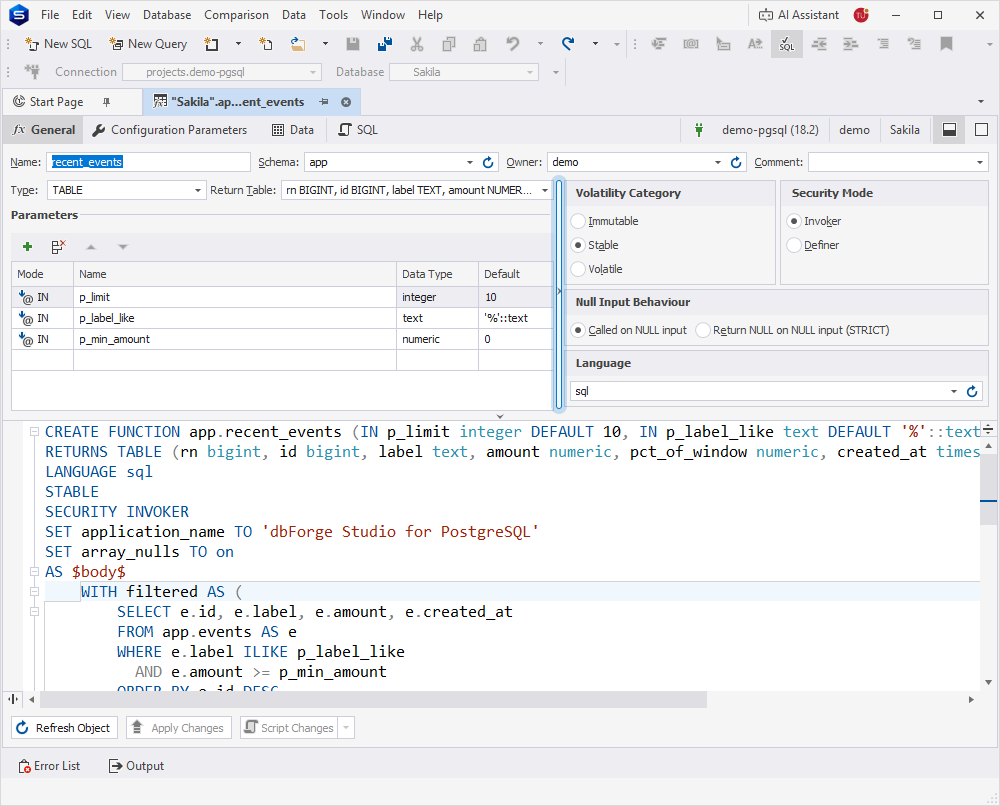
Task: Click the delete parameter icon
Action: (59, 247)
